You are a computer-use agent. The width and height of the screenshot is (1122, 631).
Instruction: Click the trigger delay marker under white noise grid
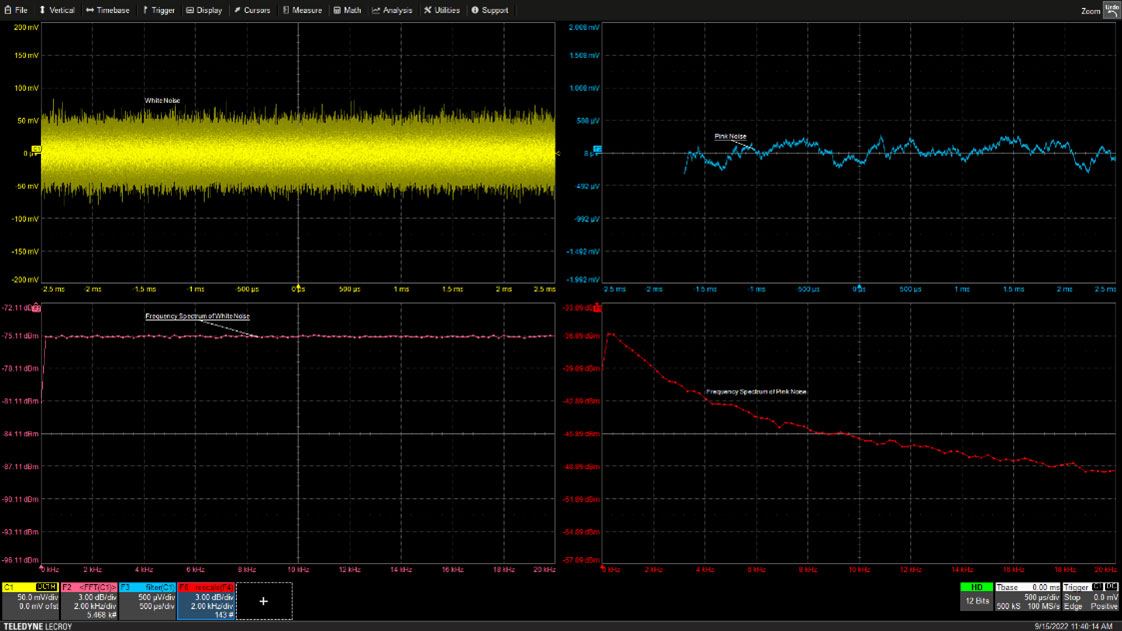(x=298, y=285)
